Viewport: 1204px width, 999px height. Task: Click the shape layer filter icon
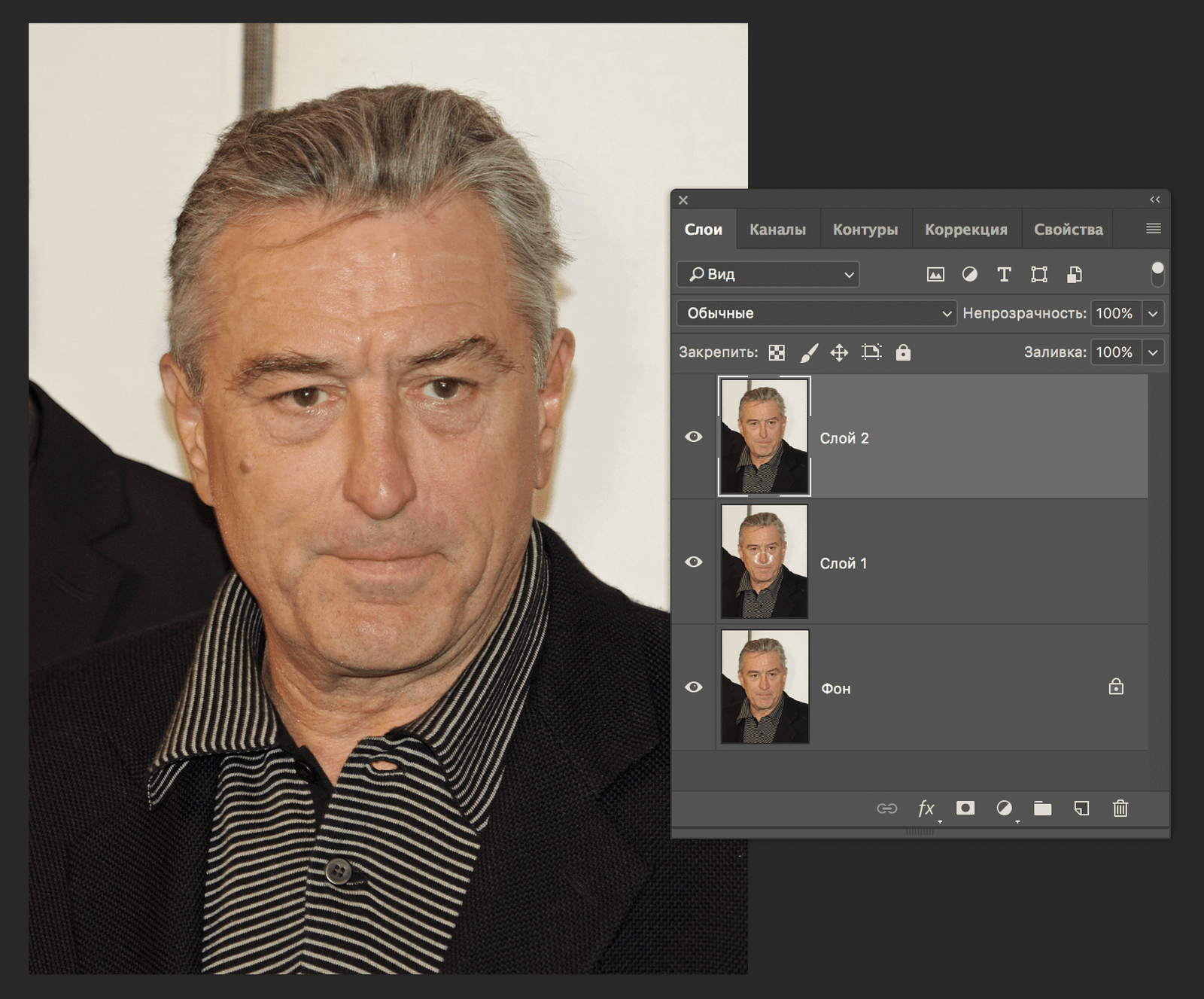[1039, 275]
